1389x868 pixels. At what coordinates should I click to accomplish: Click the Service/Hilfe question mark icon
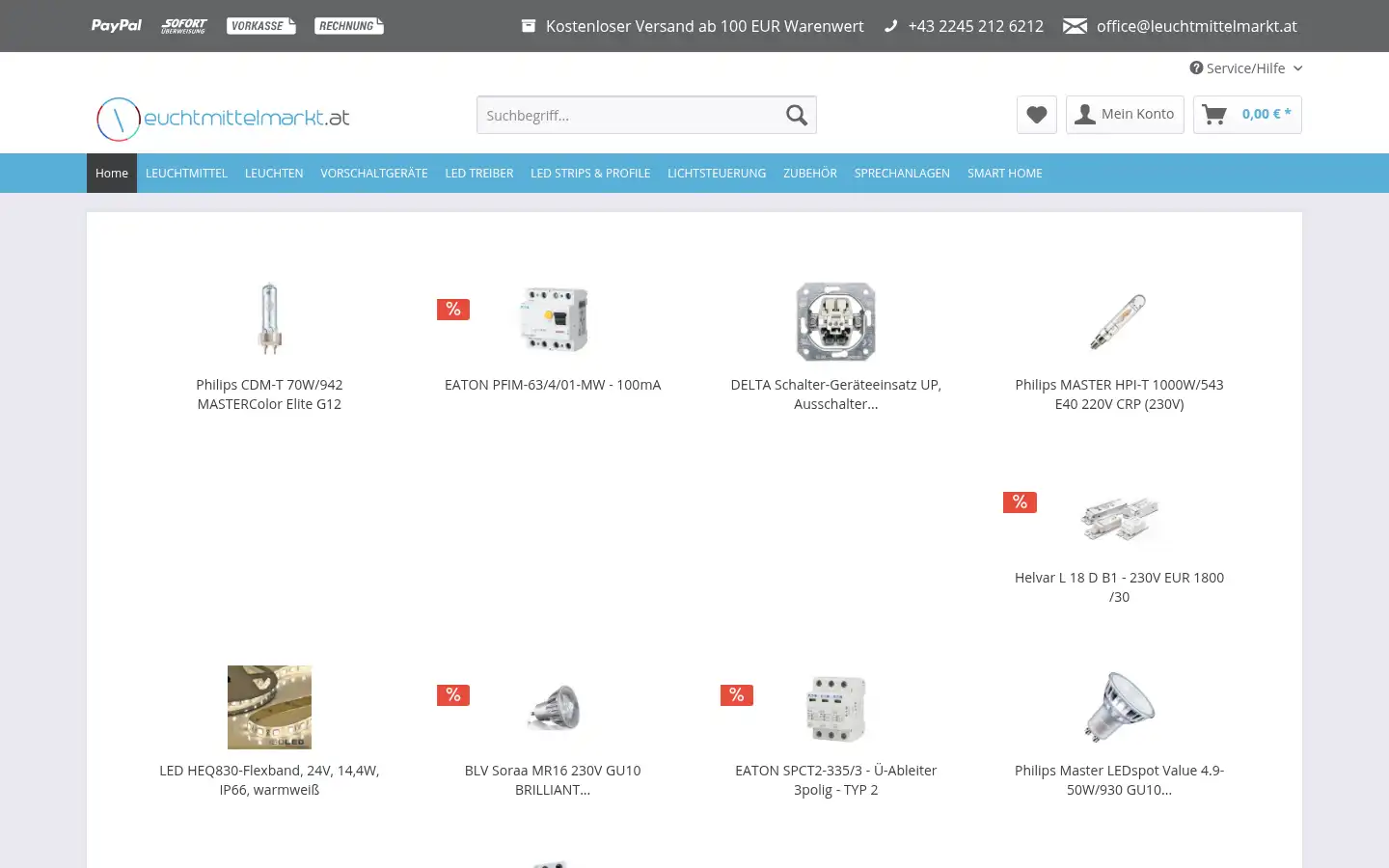coord(1196,68)
